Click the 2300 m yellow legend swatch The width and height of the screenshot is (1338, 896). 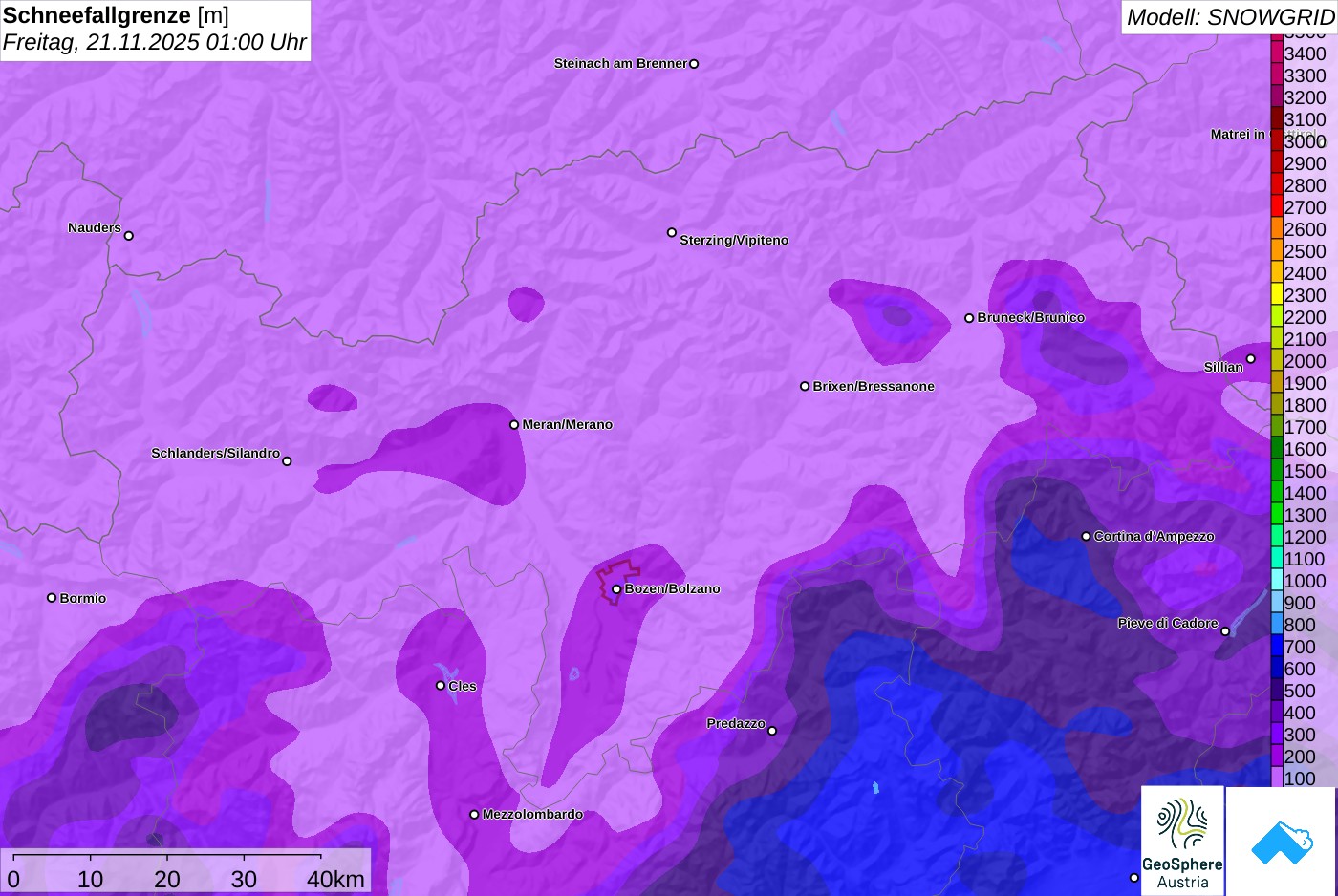point(1276,294)
